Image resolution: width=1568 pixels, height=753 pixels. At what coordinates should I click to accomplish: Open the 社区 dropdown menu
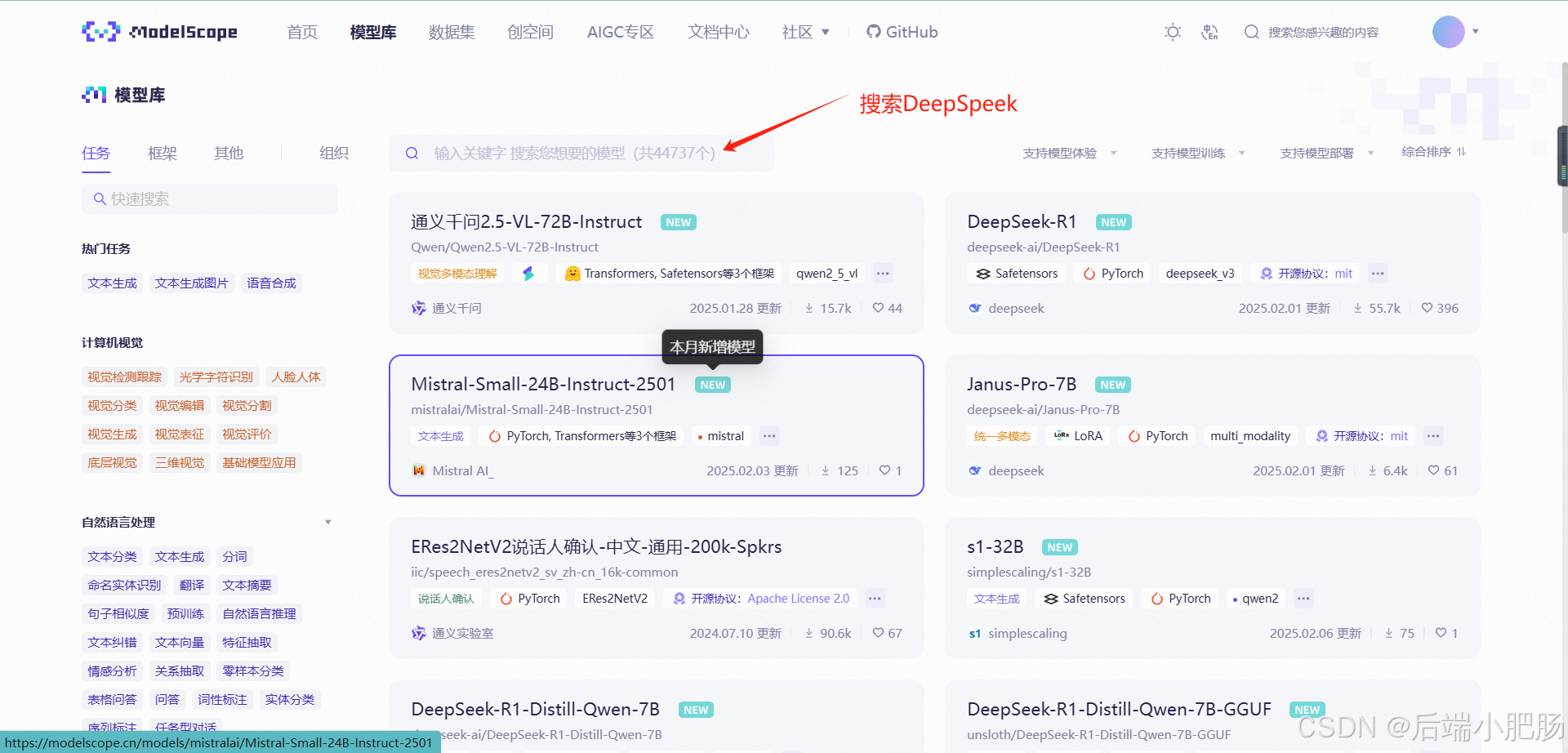806,32
